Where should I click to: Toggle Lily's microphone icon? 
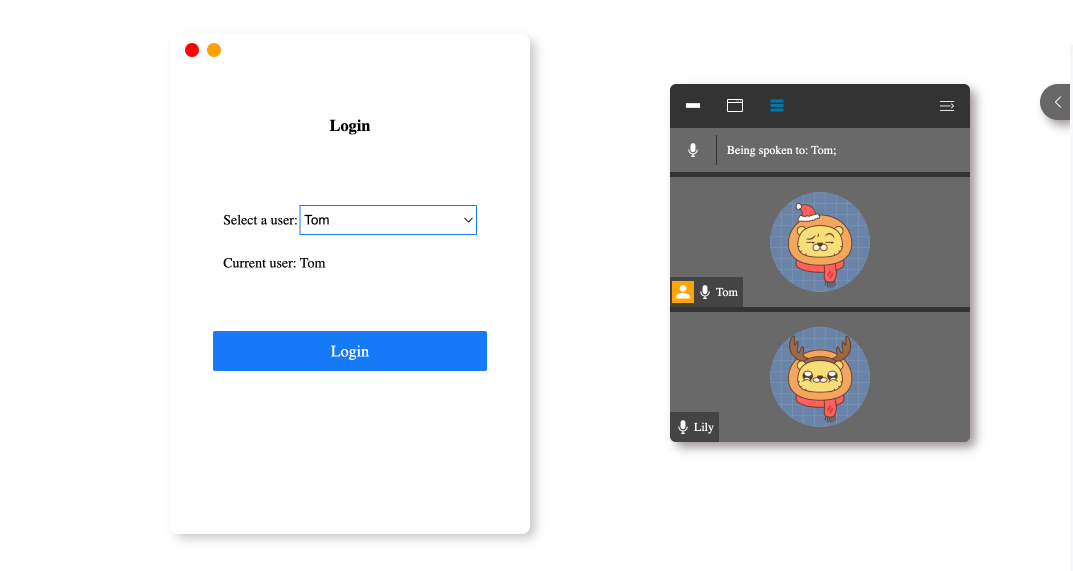click(683, 427)
